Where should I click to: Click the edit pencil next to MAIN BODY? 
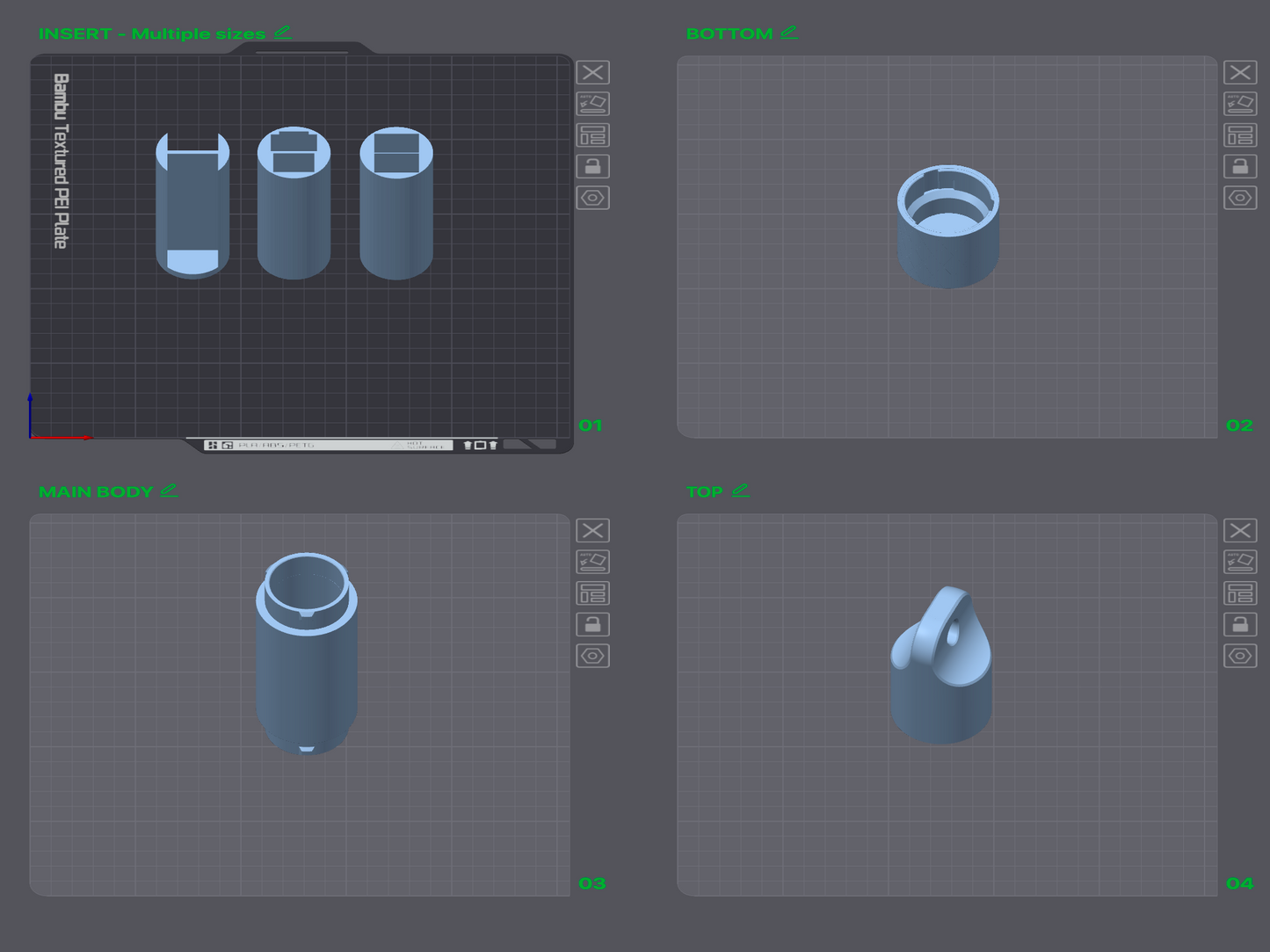click(x=169, y=491)
